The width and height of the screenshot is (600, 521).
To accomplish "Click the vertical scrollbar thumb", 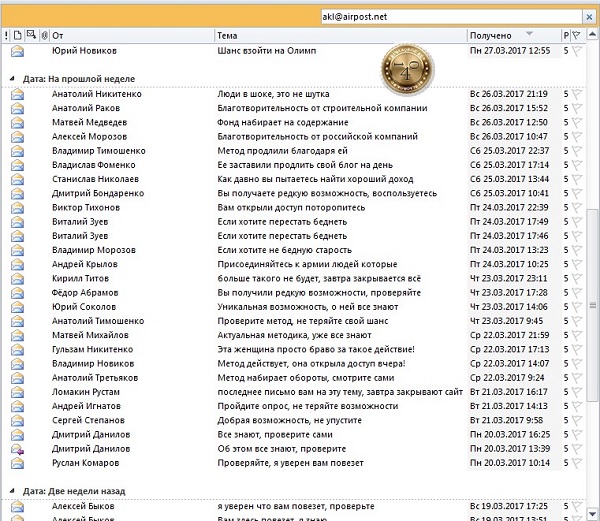I will (x=592, y=305).
